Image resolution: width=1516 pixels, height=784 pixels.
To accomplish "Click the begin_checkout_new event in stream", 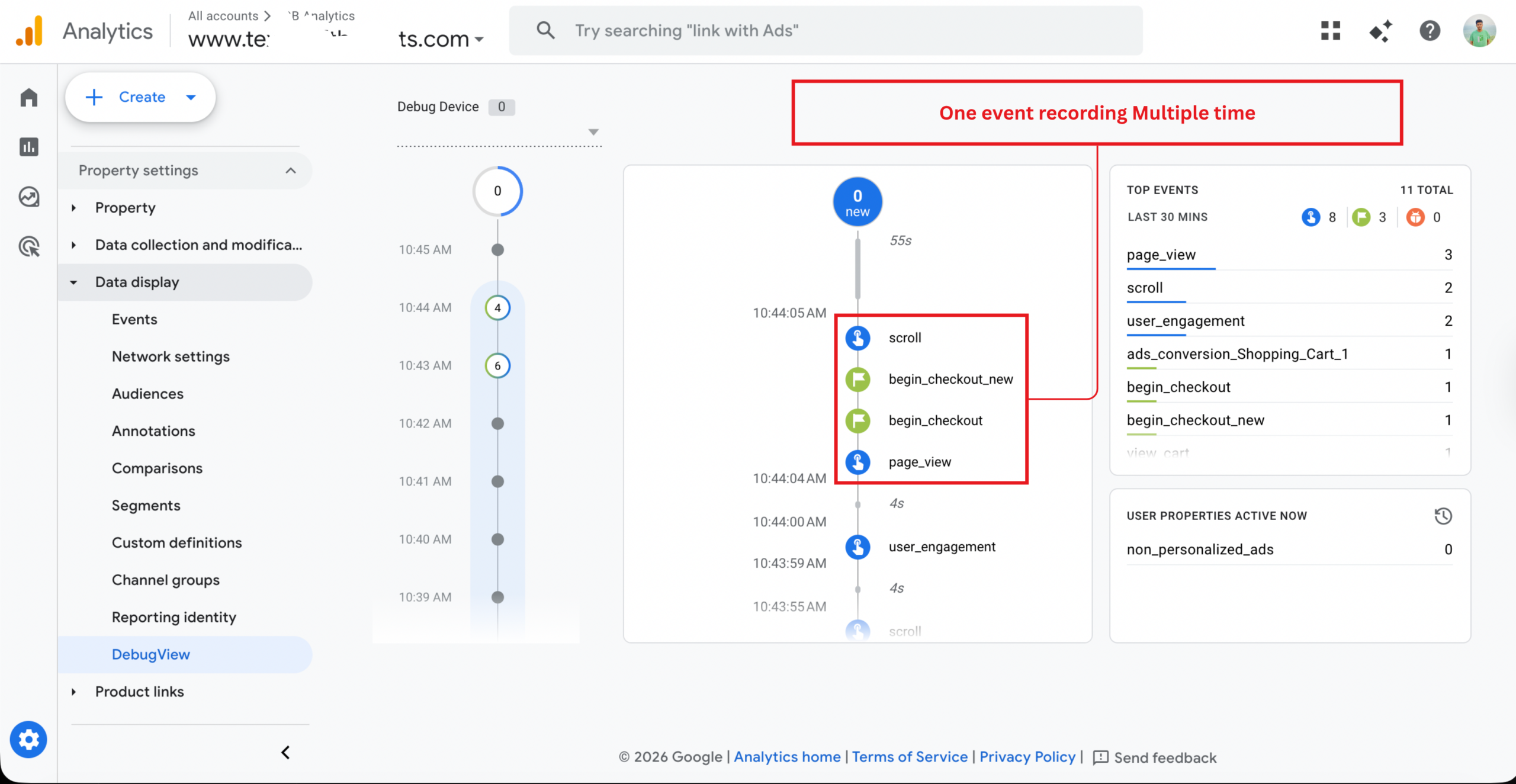I will (950, 379).
